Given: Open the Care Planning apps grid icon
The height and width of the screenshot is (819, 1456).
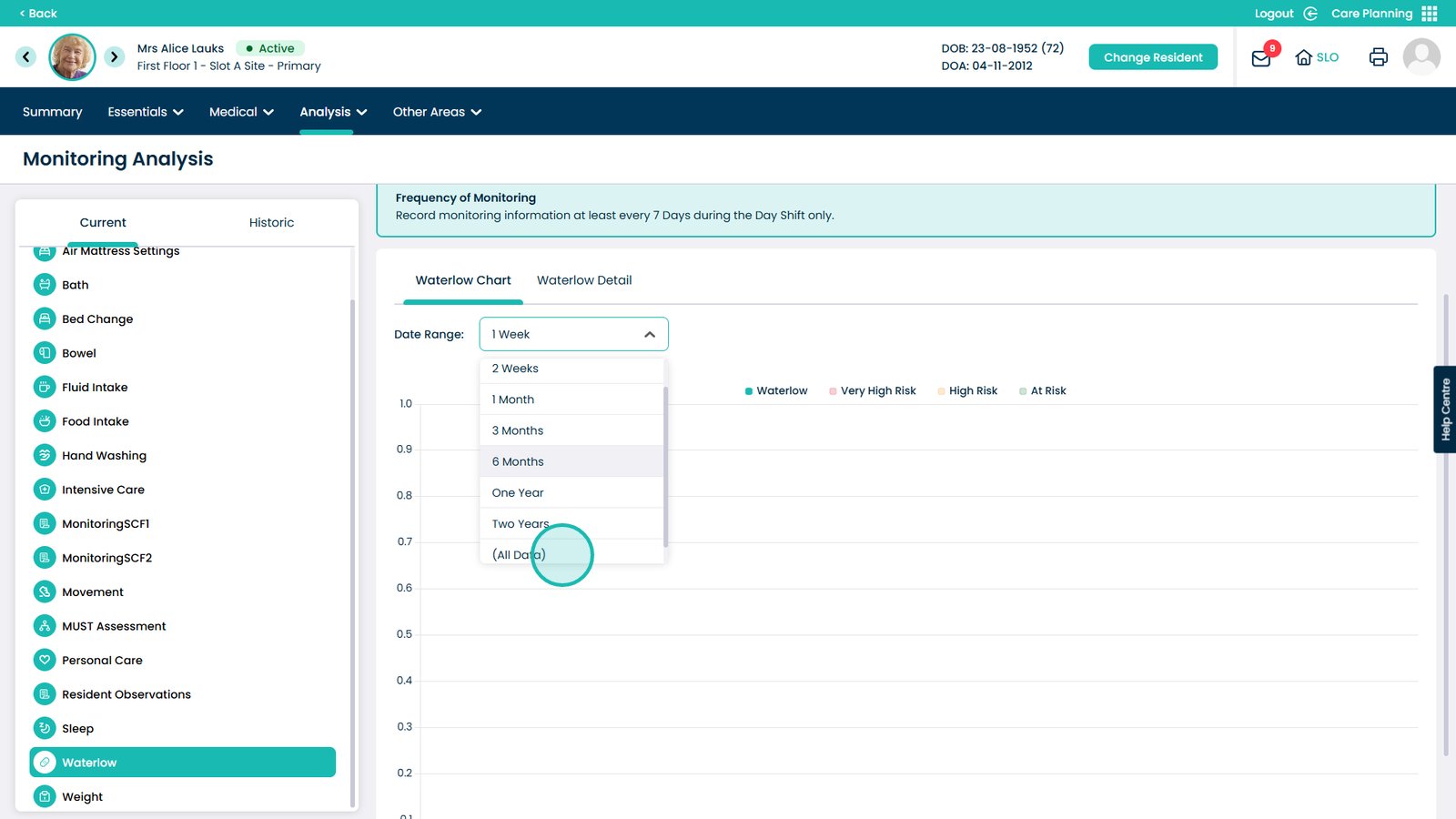Looking at the screenshot, I should point(1430,14).
